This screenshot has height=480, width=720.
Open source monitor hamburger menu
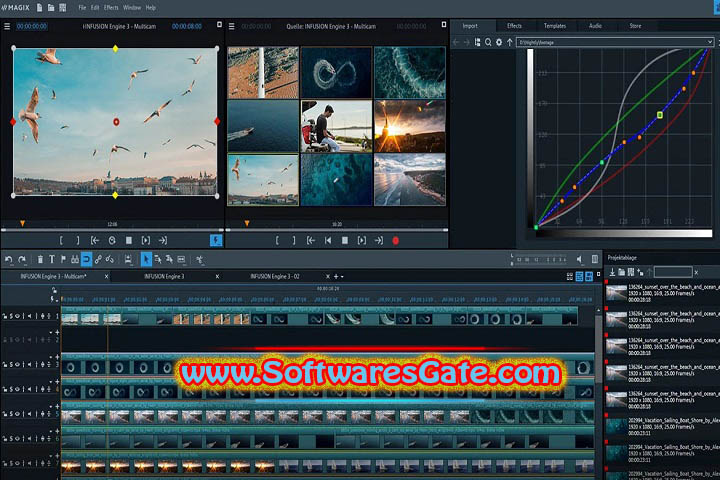pyautogui.click(x=231, y=27)
